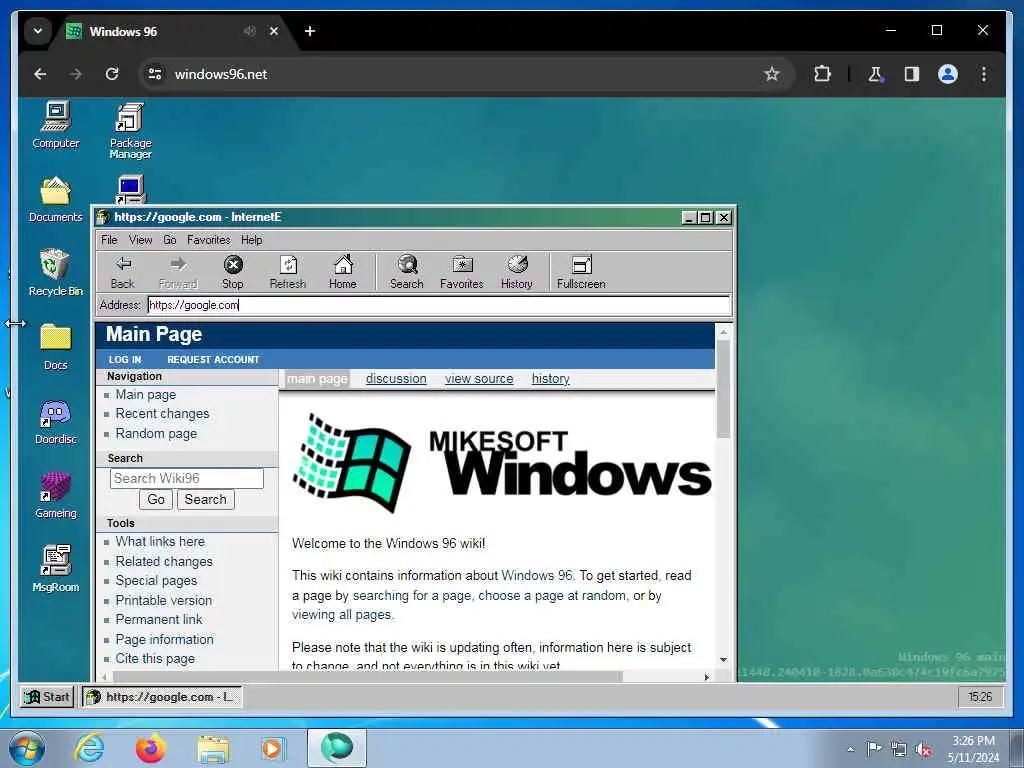The height and width of the screenshot is (768, 1024).
Task: Open new Chrome tab plus button
Action: tap(310, 31)
